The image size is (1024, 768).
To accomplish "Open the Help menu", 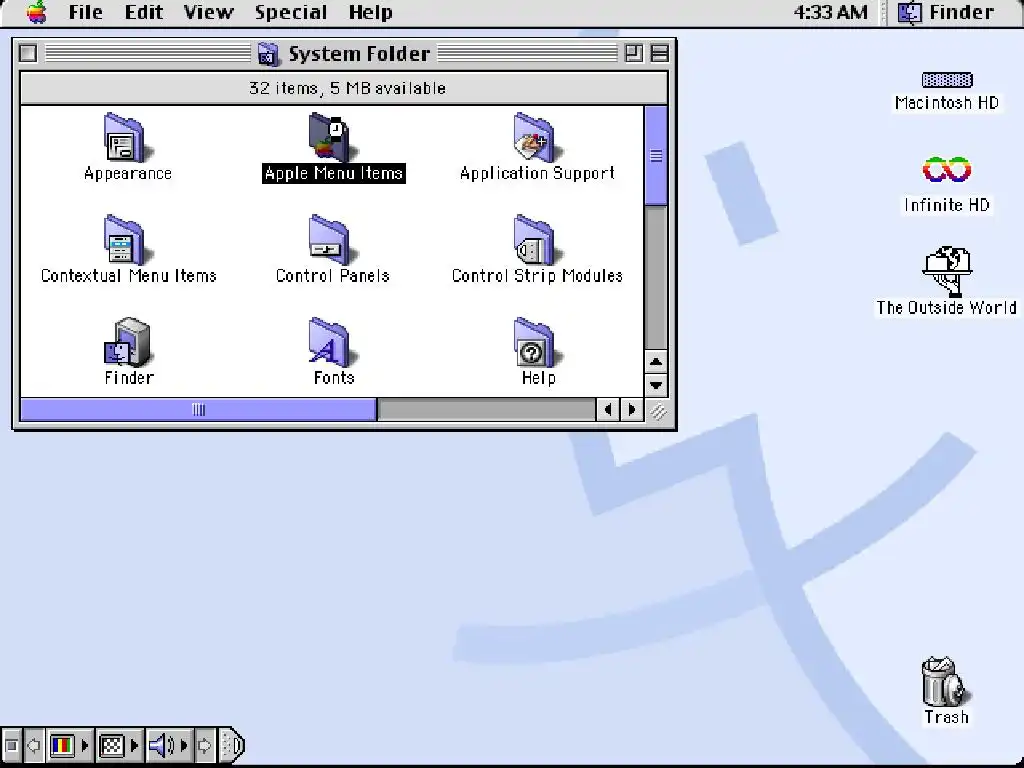I will 370,12.
